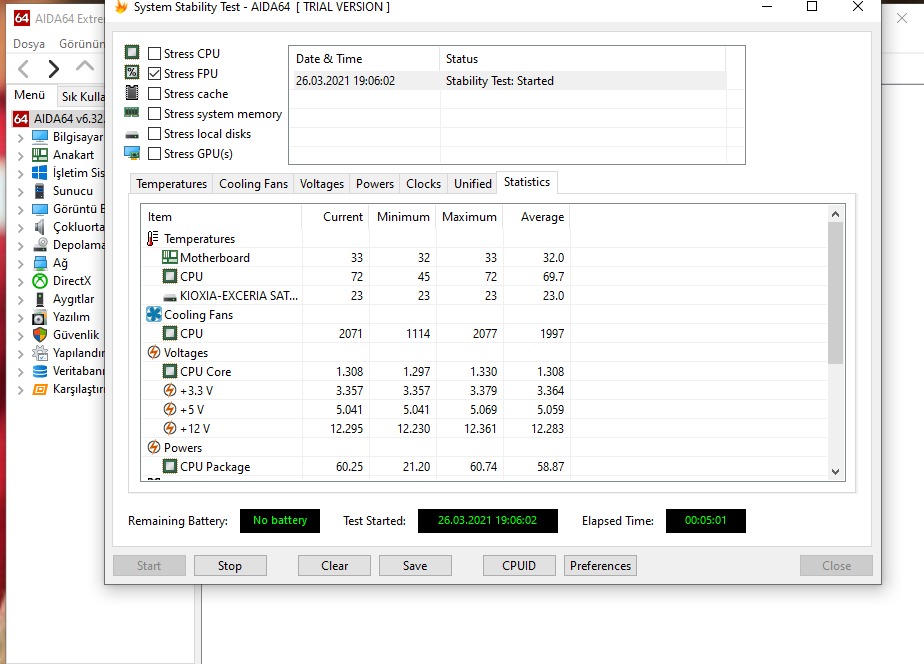
Task: Click the Anakart motherboard icon
Action: 39,155
